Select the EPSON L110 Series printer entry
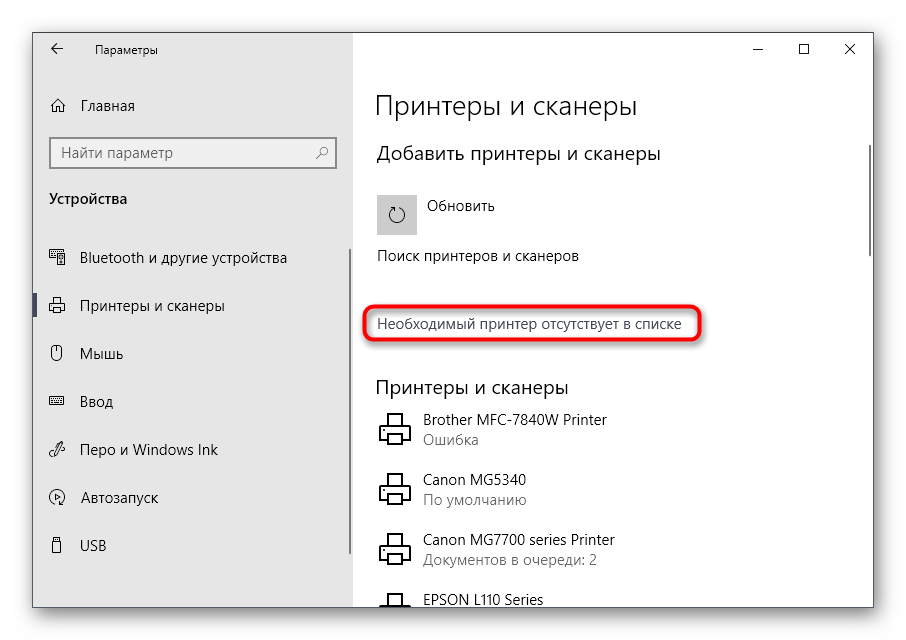Viewport: 906px width, 640px height. click(x=480, y=600)
